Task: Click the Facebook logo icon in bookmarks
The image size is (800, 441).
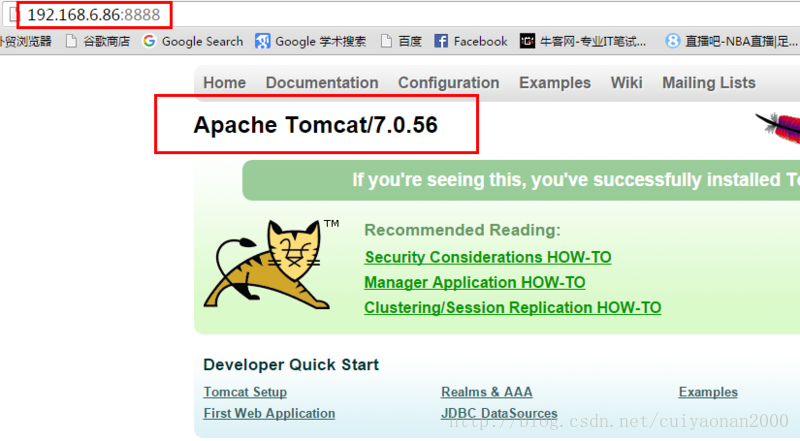Action: click(441, 41)
